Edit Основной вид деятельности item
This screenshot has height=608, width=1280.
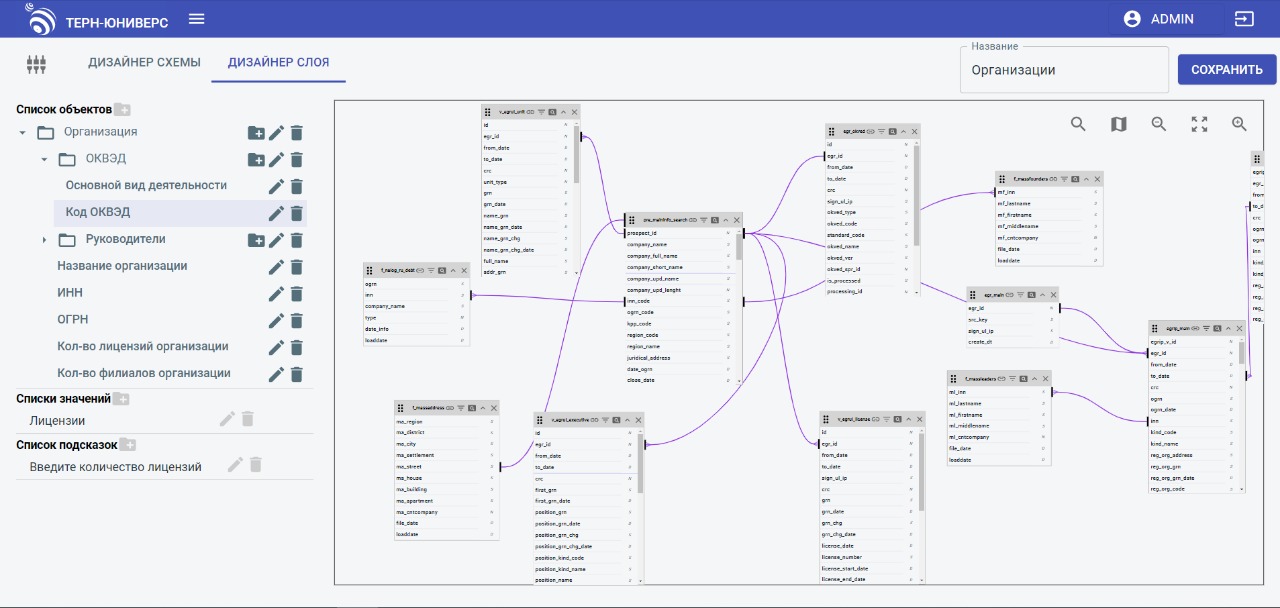276,186
